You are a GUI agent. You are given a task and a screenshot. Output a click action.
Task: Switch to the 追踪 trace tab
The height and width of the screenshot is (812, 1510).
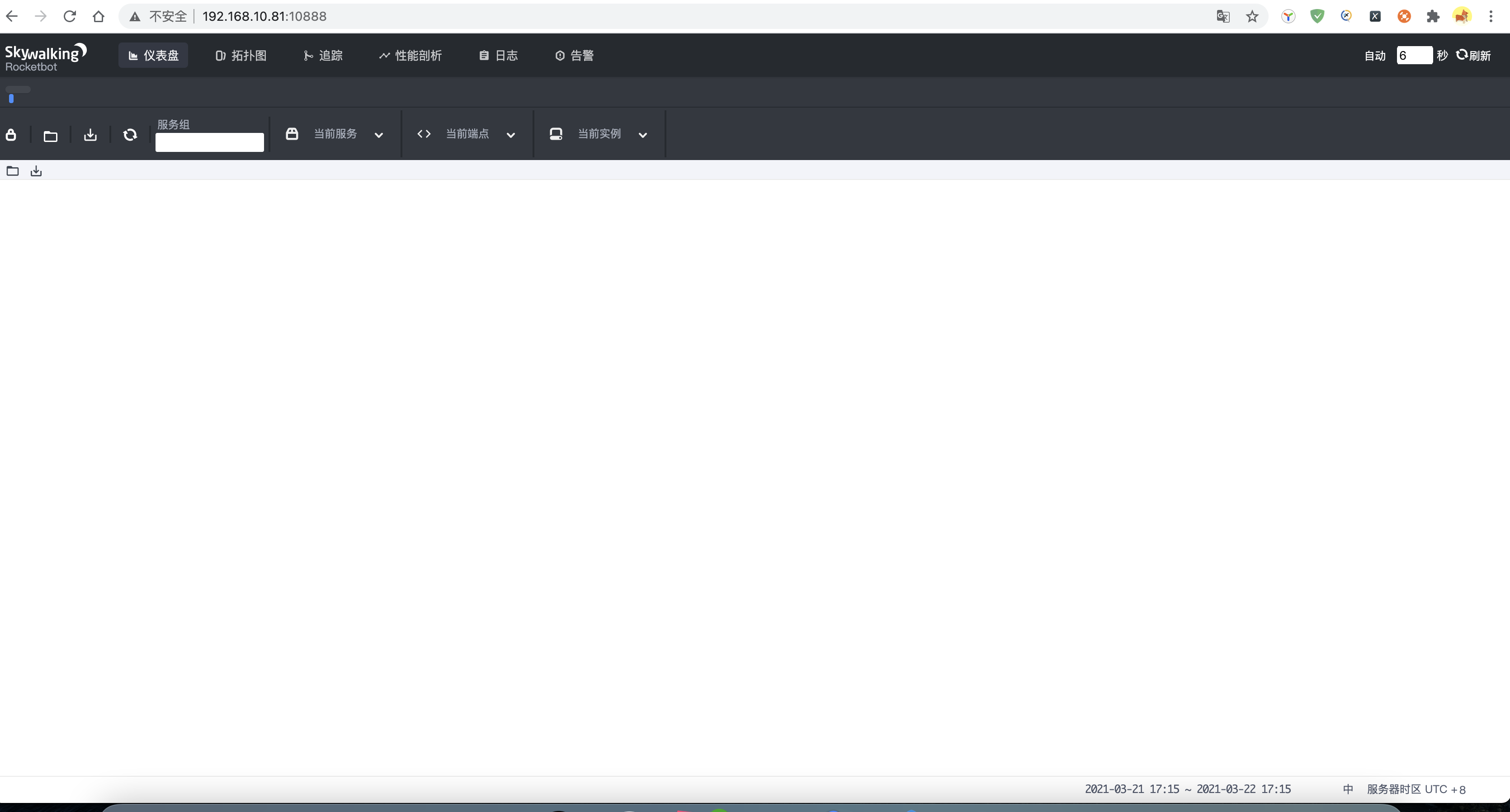323,56
